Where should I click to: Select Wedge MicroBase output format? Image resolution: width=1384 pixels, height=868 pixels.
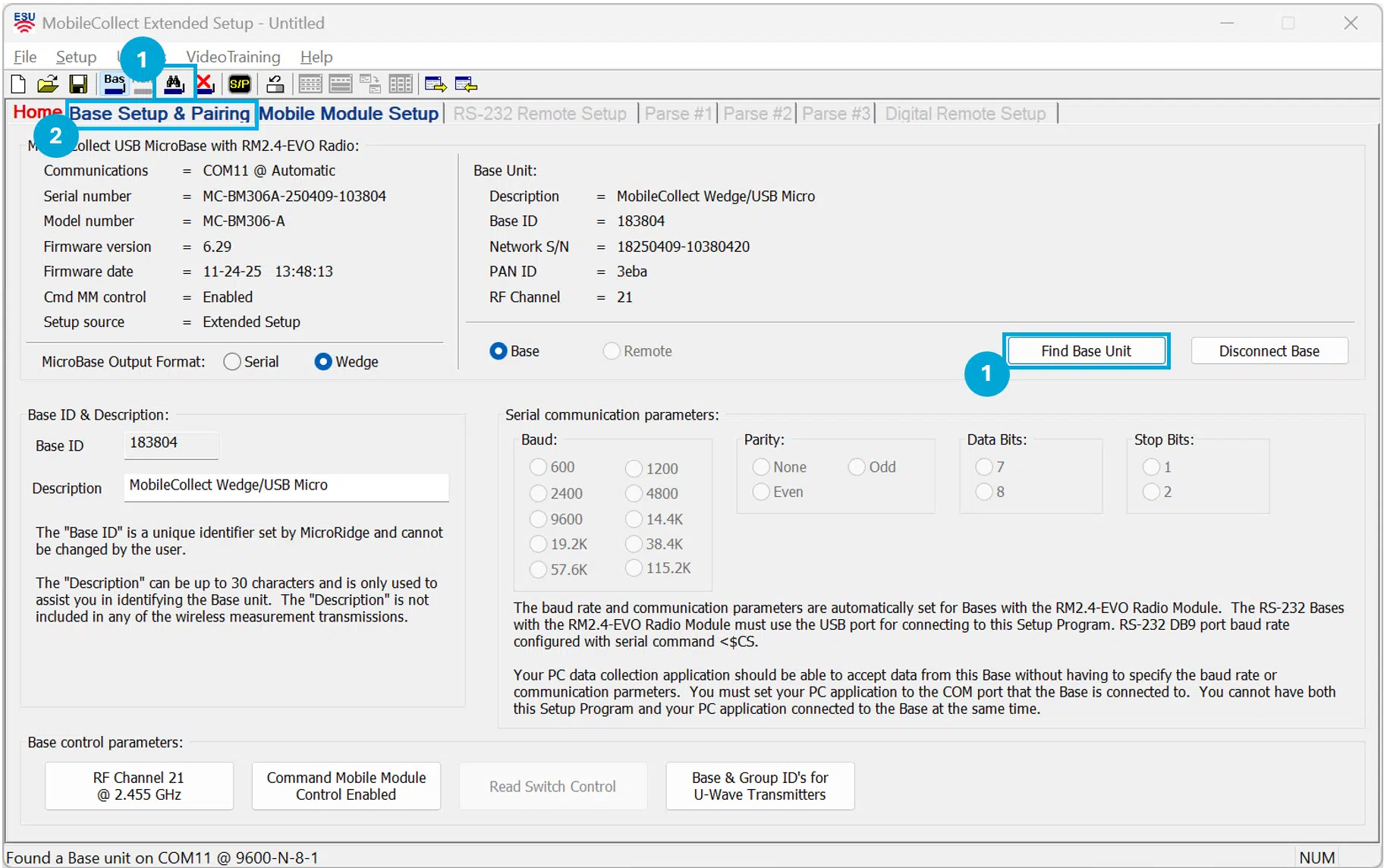[346, 362]
